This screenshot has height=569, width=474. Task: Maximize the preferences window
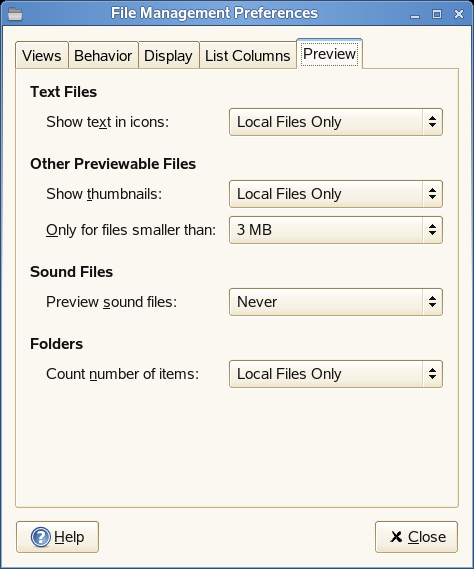click(x=437, y=14)
